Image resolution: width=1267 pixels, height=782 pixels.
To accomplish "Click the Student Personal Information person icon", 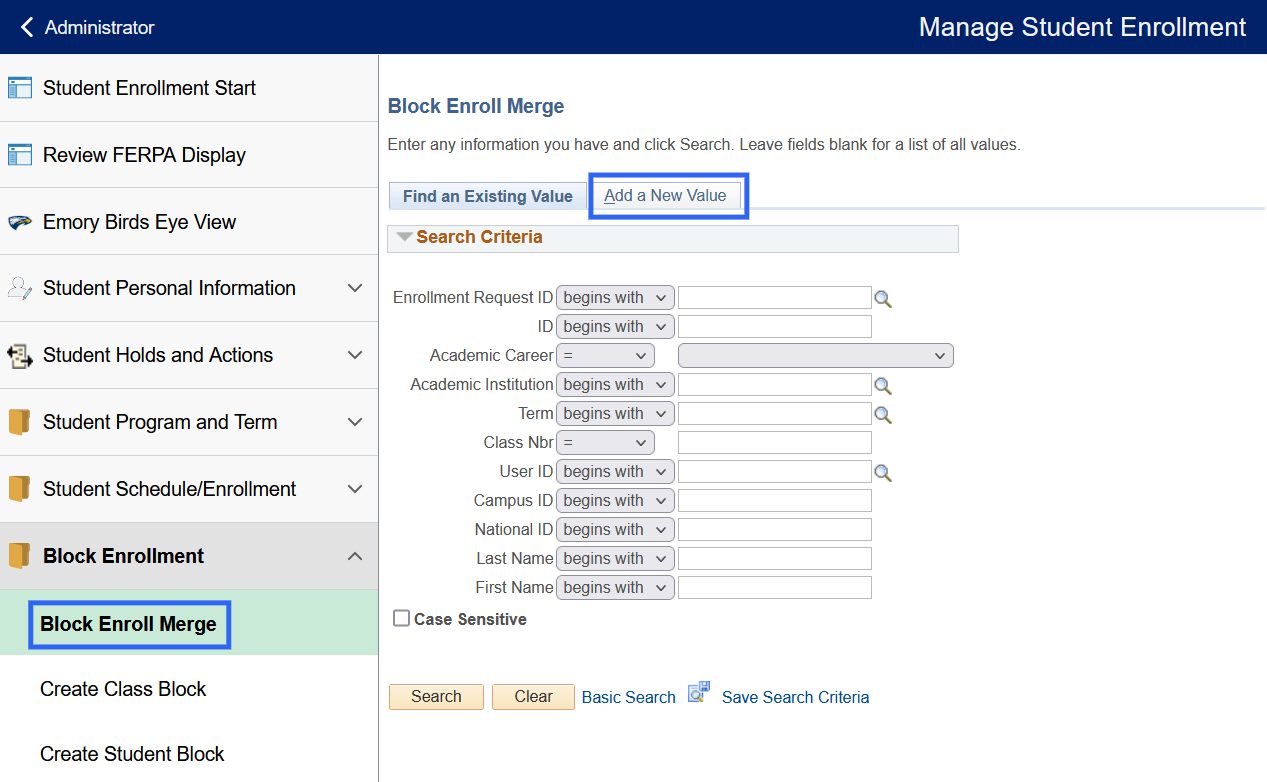I will pos(20,287).
